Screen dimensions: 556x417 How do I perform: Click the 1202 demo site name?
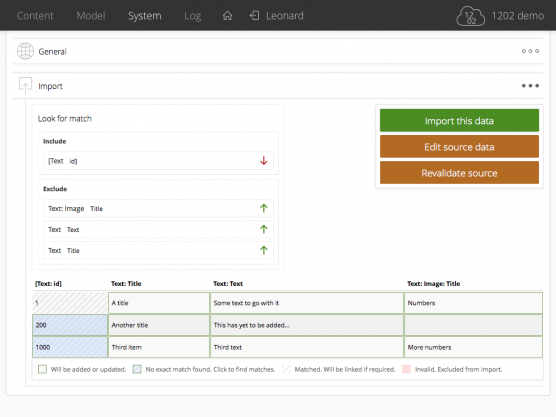[x=517, y=16]
